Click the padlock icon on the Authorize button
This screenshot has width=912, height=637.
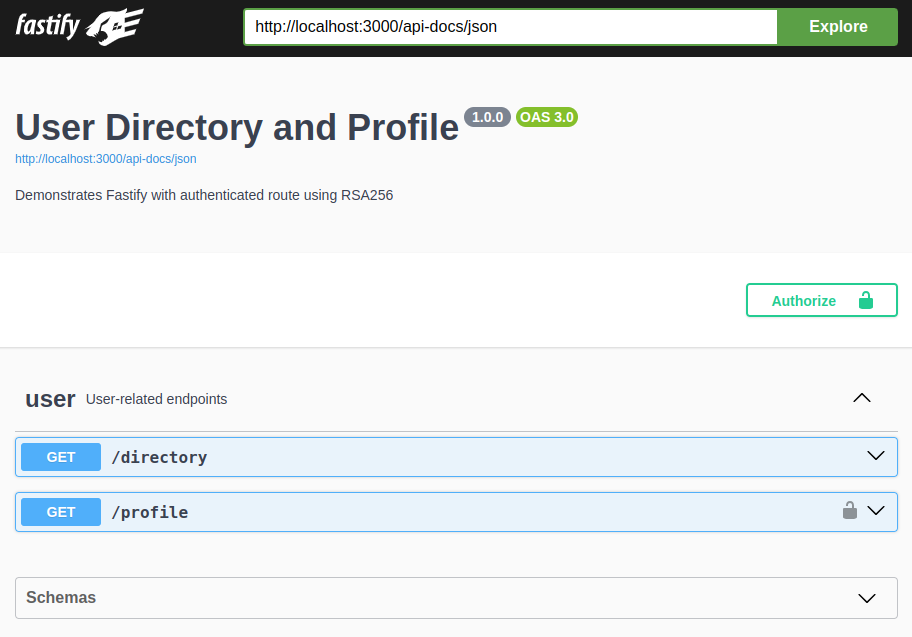pyautogui.click(x=868, y=299)
